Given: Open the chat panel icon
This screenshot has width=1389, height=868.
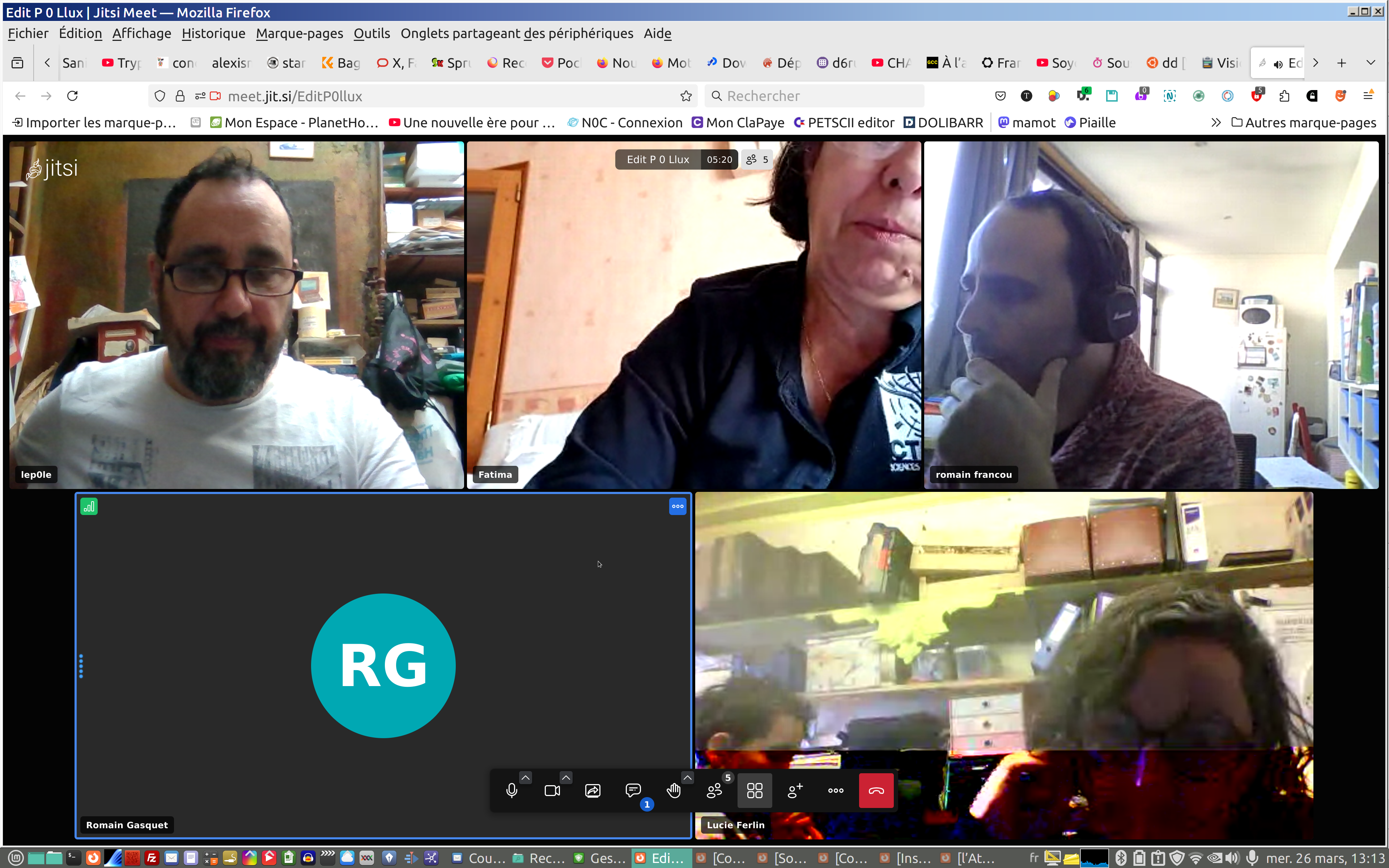Looking at the screenshot, I should tap(633, 791).
